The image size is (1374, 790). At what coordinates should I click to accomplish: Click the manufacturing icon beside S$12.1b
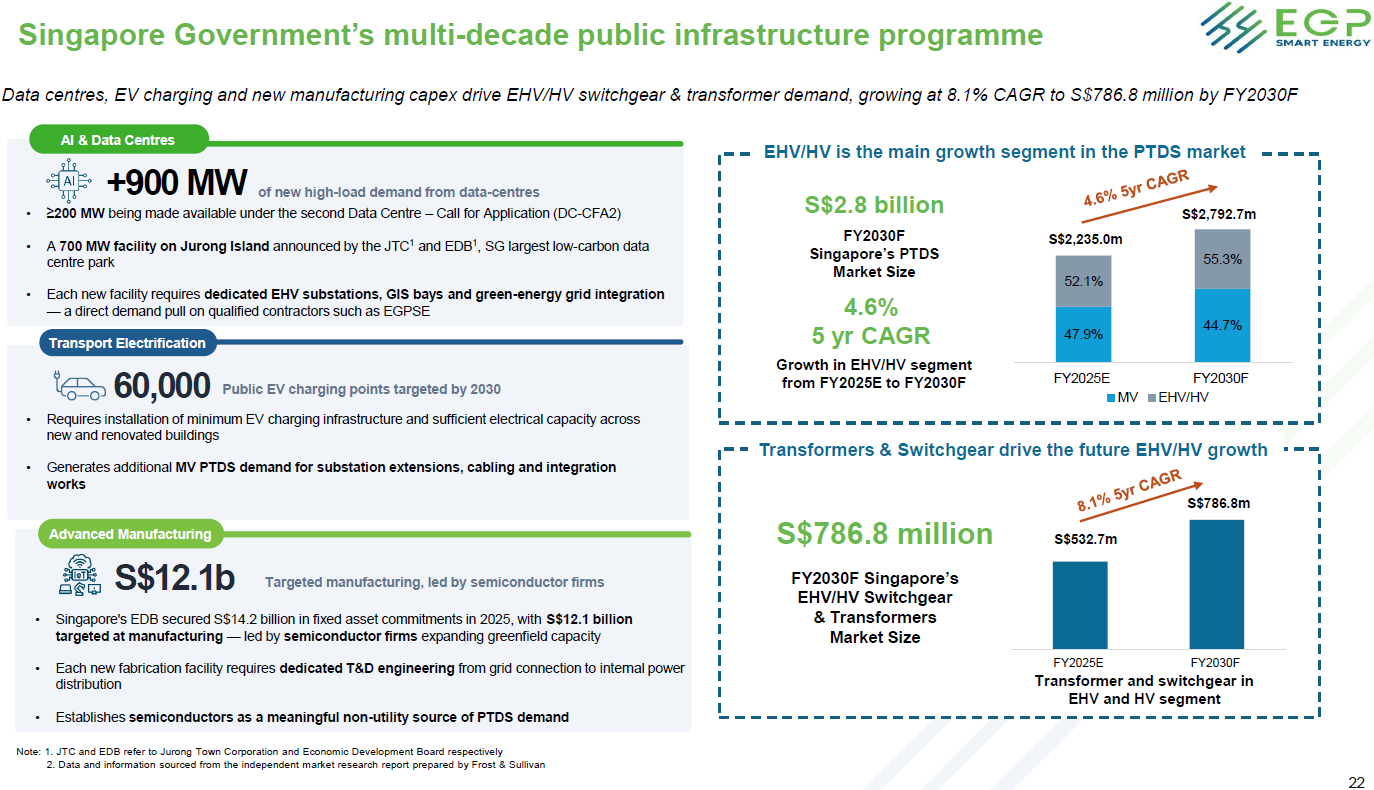[x=81, y=577]
